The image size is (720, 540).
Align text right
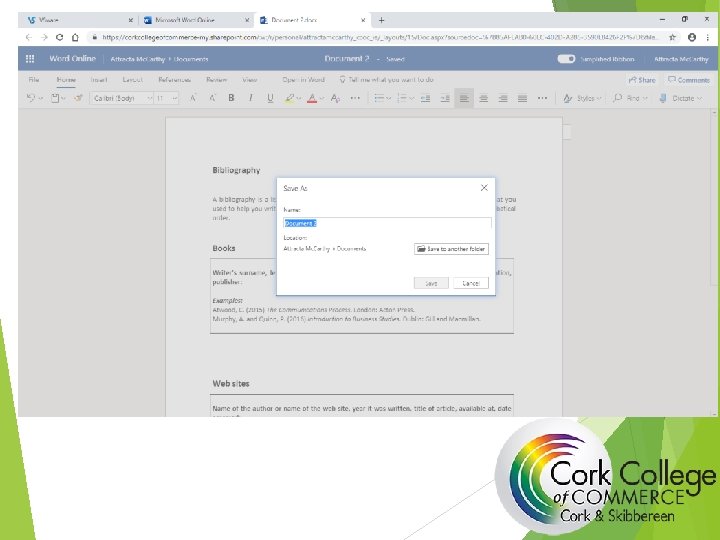coord(503,98)
